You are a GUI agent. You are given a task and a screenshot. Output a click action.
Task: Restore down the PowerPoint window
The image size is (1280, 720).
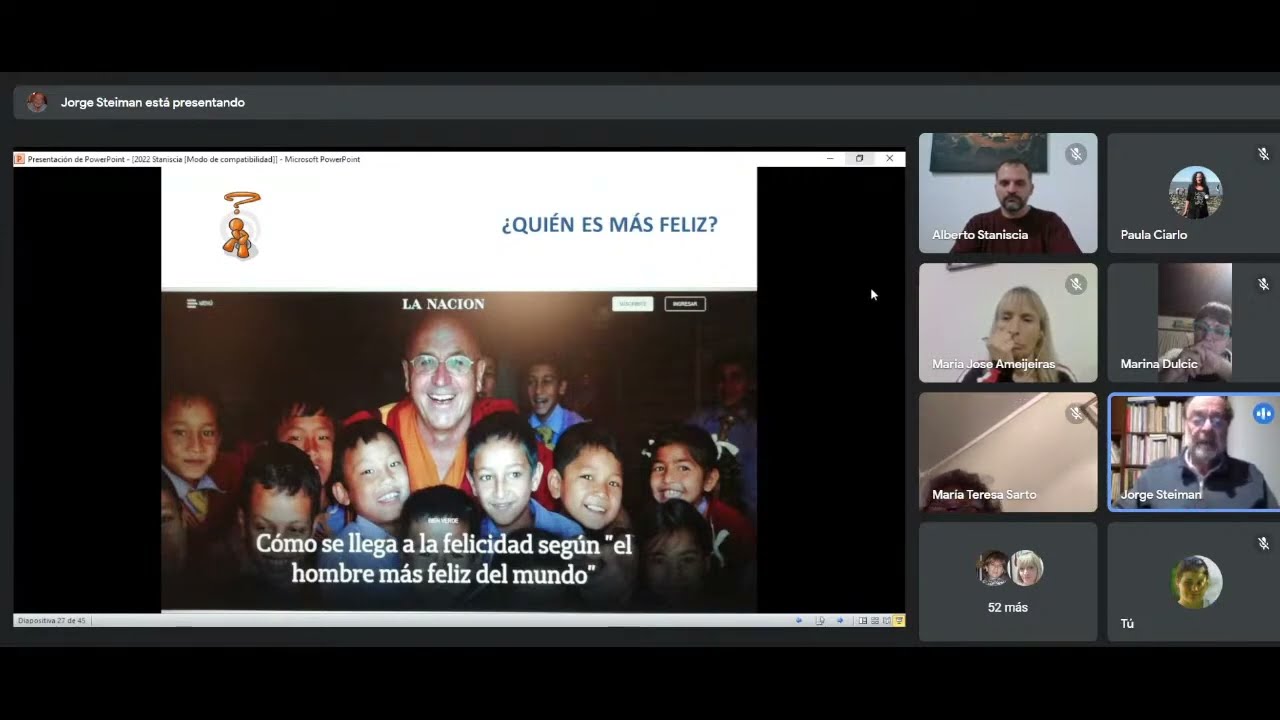859,159
